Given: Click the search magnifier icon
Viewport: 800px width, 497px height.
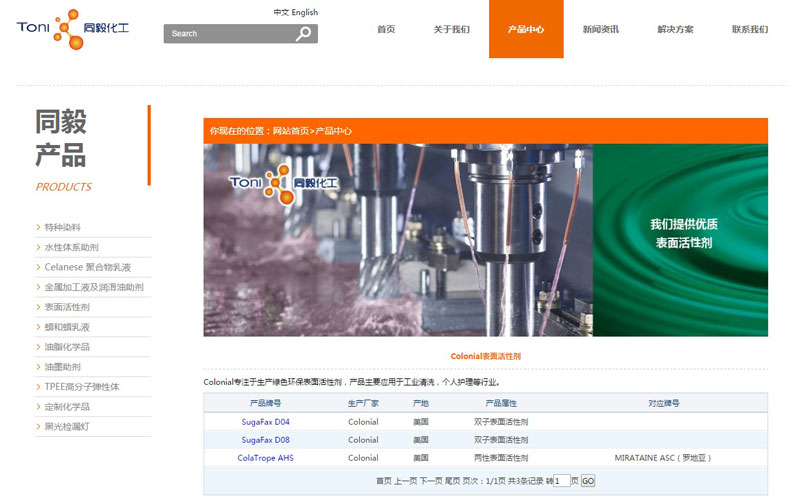Looking at the screenshot, I should point(304,34).
